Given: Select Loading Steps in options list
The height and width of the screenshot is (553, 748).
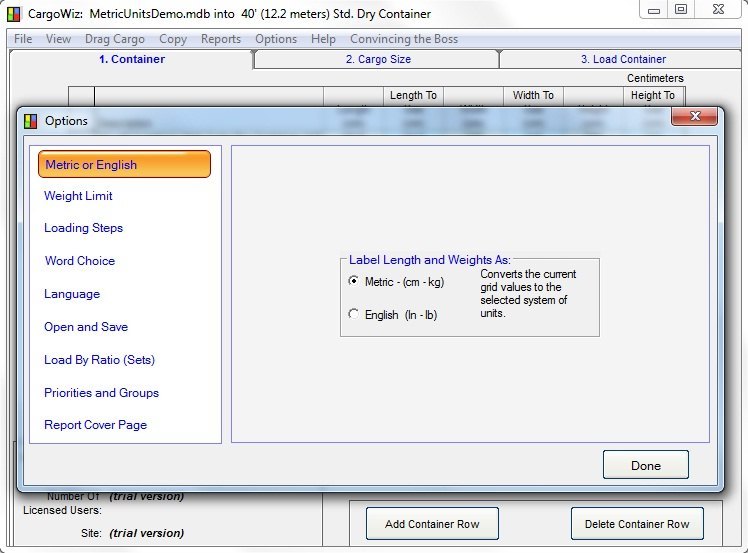Looking at the screenshot, I should 83,228.
